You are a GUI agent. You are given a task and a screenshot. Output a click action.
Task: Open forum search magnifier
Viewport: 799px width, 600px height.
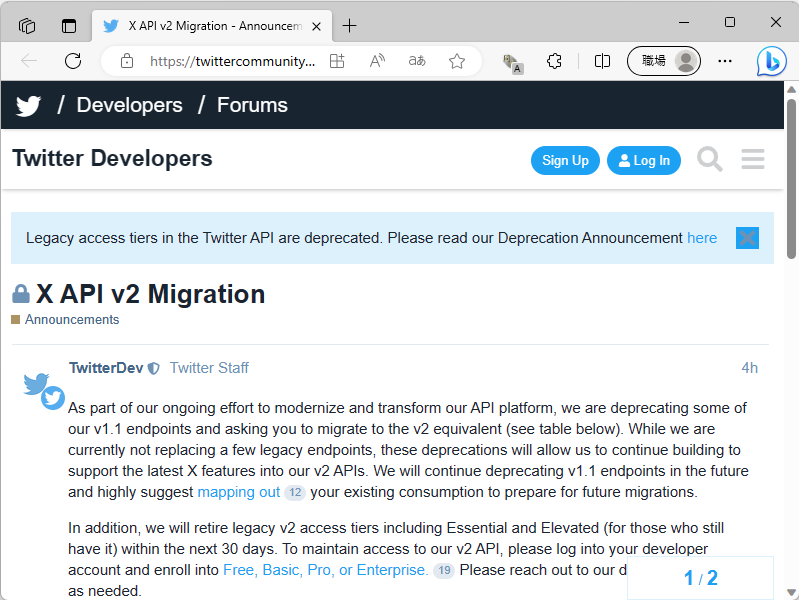coord(710,159)
